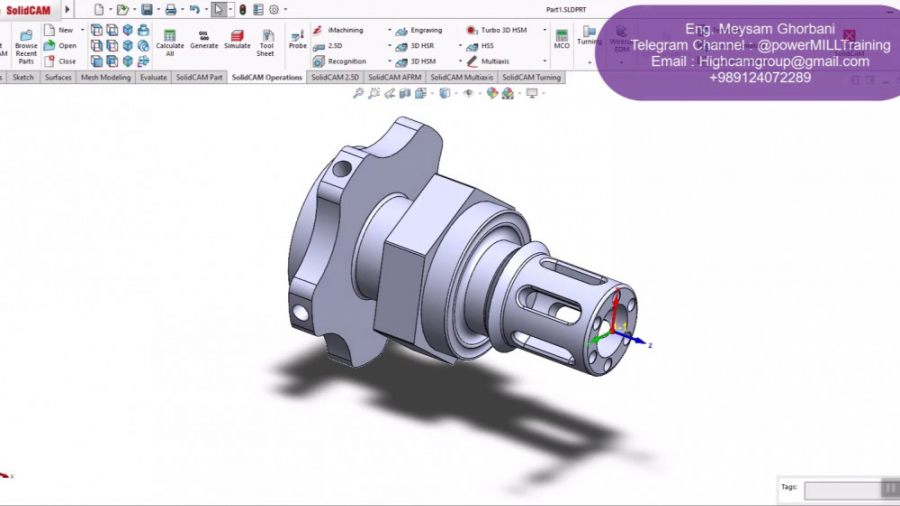This screenshot has width=900, height=506.
Task: Click the Engraving operation
Action: (x=420, y=30)
